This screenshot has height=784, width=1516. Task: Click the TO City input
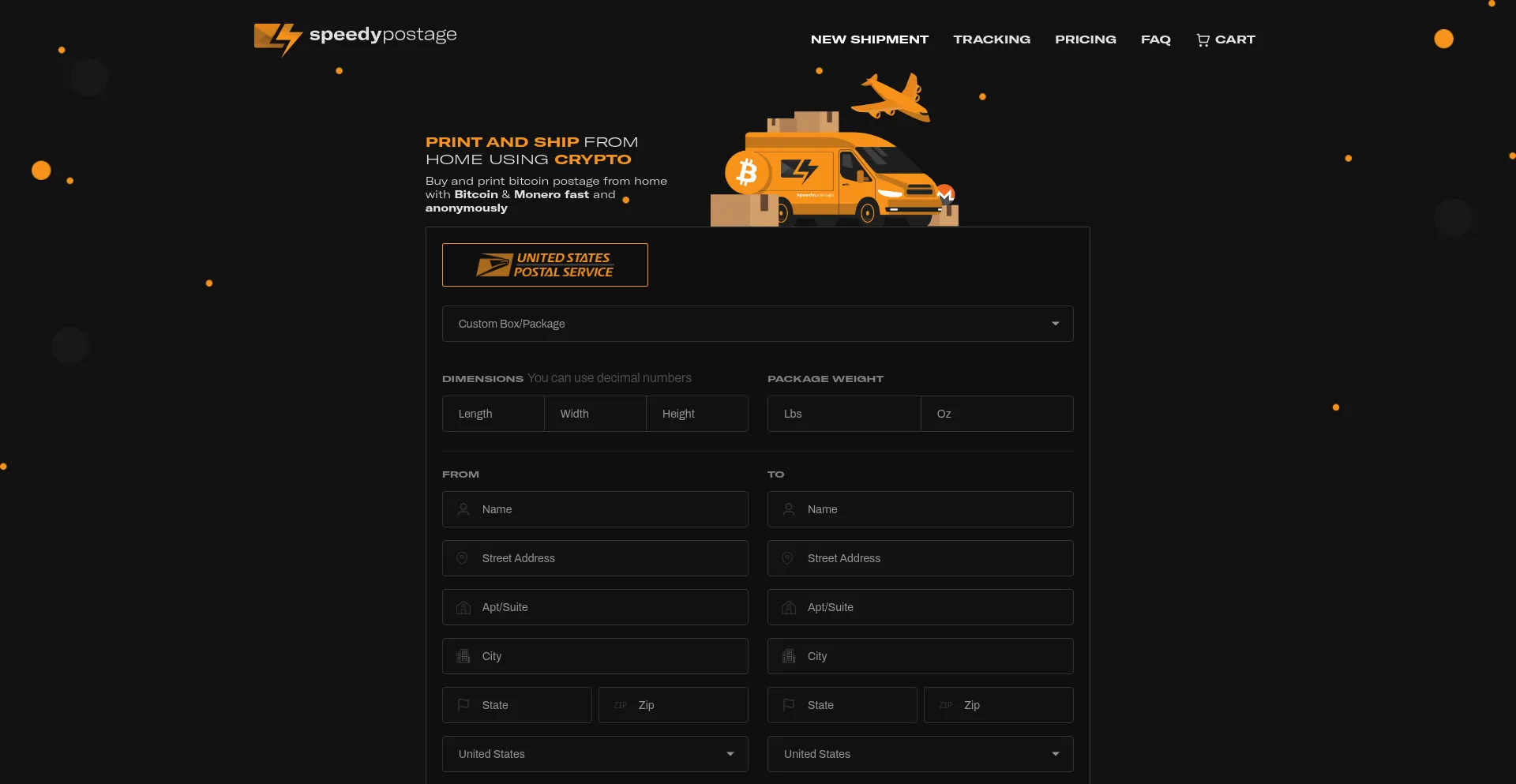(921, 656)
